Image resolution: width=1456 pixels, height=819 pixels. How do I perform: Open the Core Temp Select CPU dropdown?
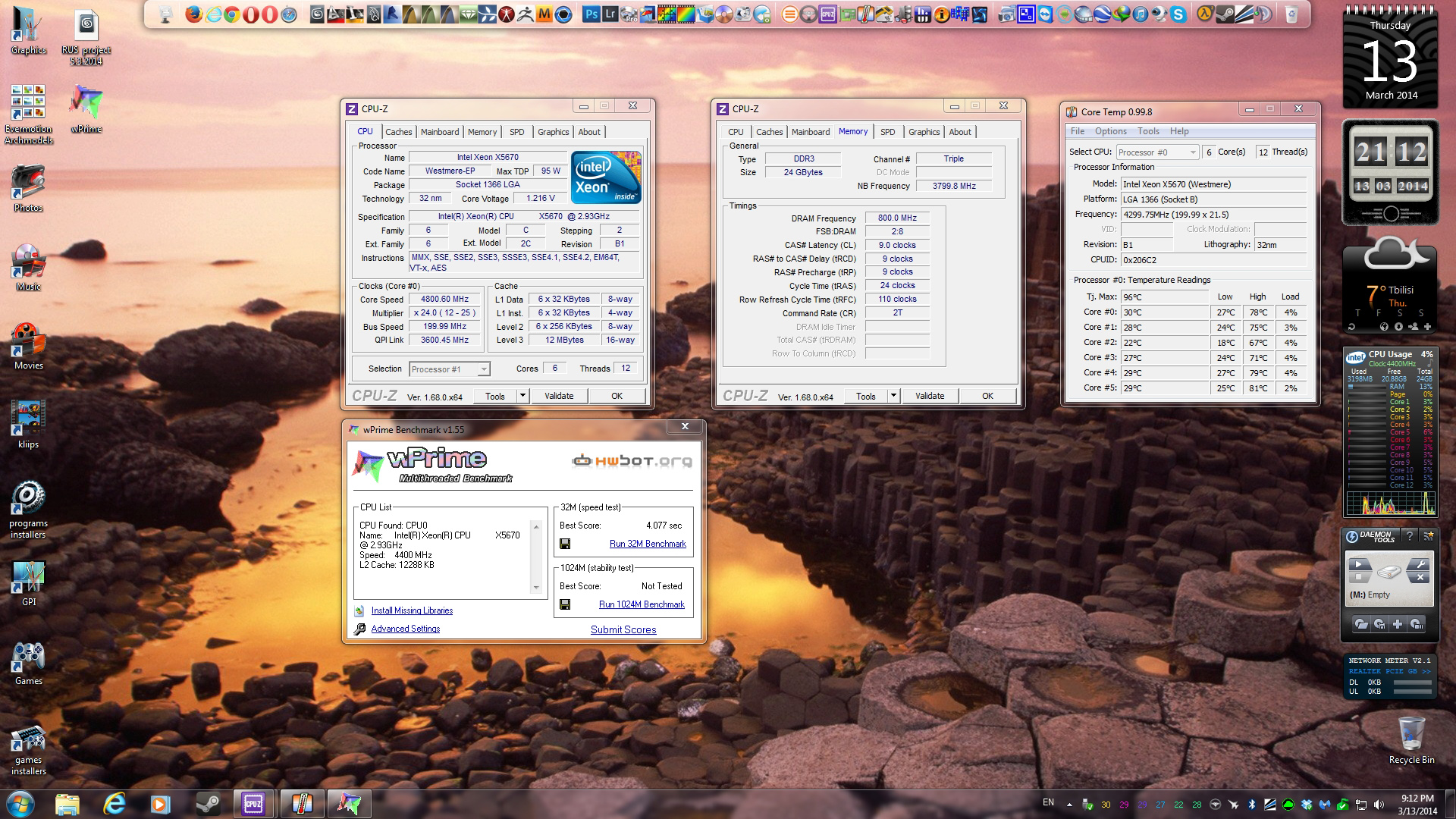1157,152
